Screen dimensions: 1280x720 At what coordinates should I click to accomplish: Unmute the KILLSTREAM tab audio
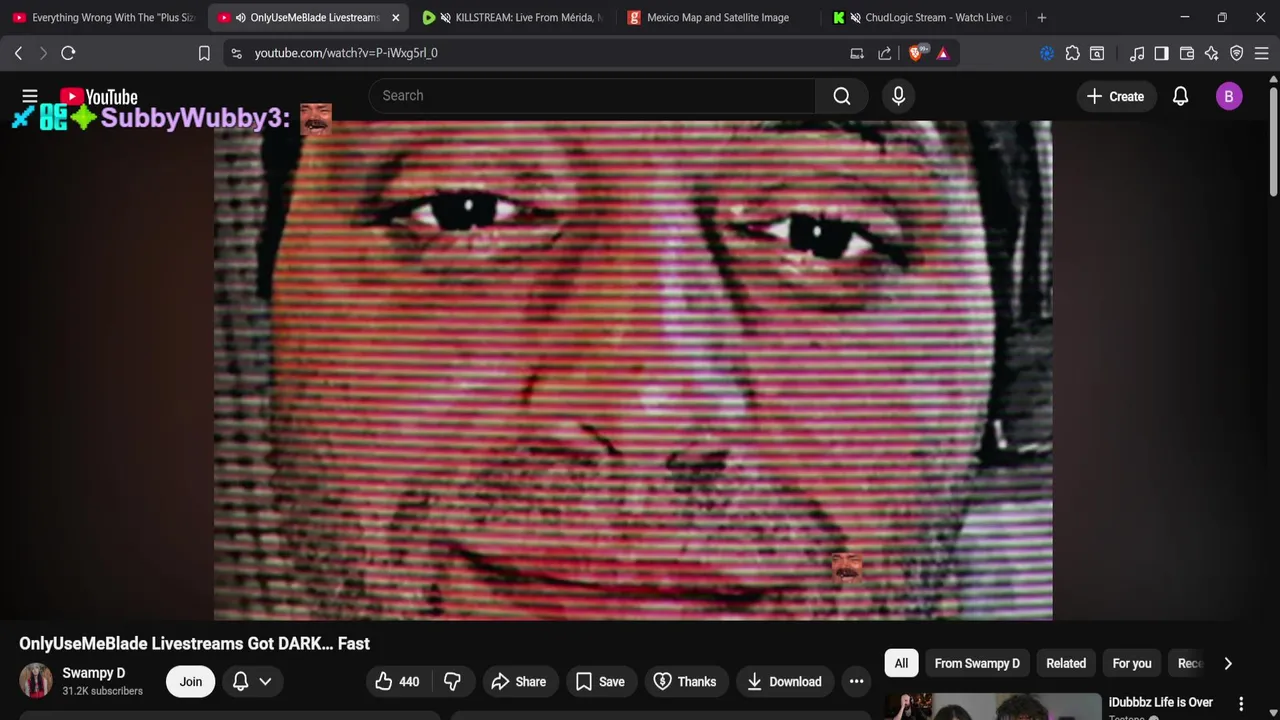[445, 17]
